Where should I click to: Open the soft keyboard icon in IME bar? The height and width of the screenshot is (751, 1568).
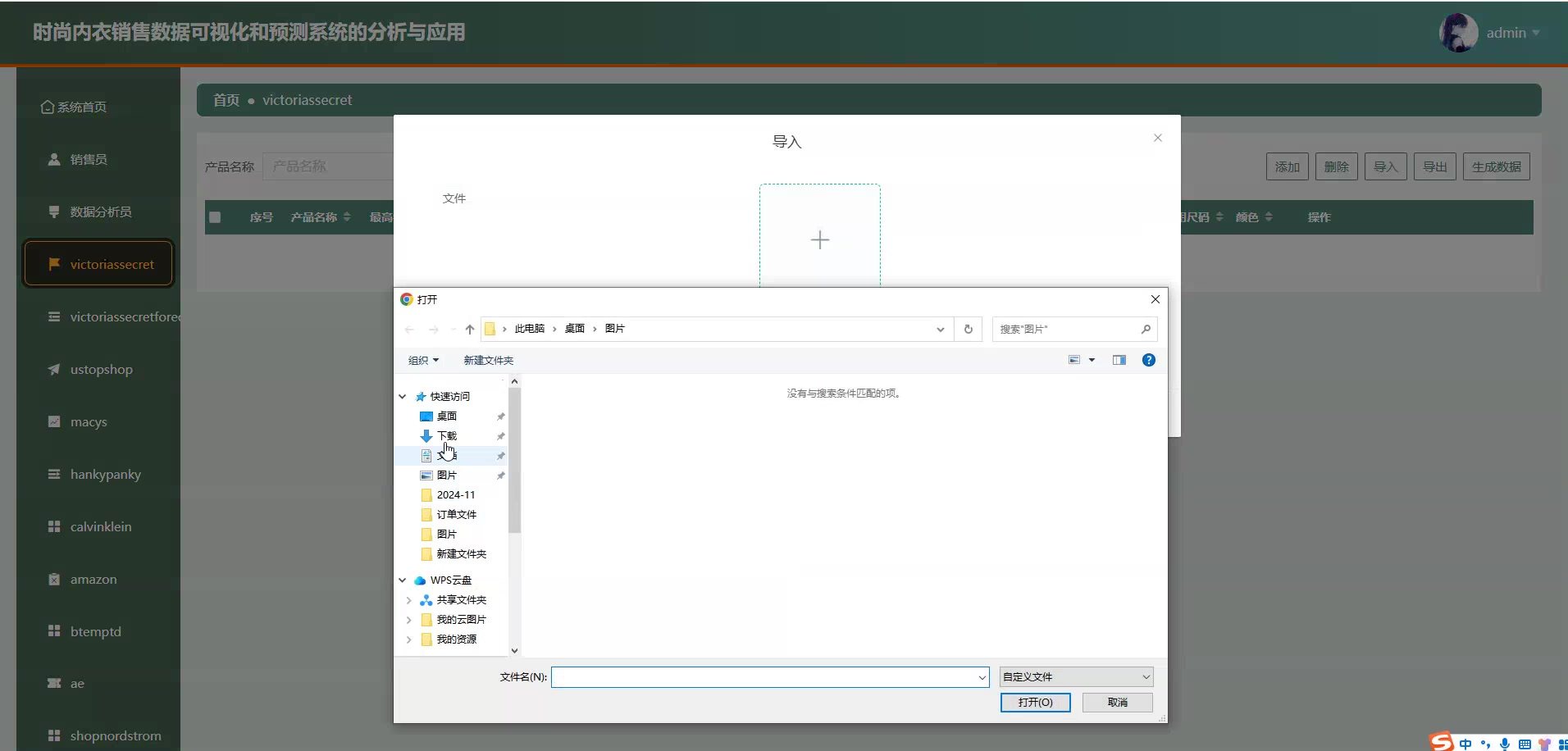(x=1525, y=744)
